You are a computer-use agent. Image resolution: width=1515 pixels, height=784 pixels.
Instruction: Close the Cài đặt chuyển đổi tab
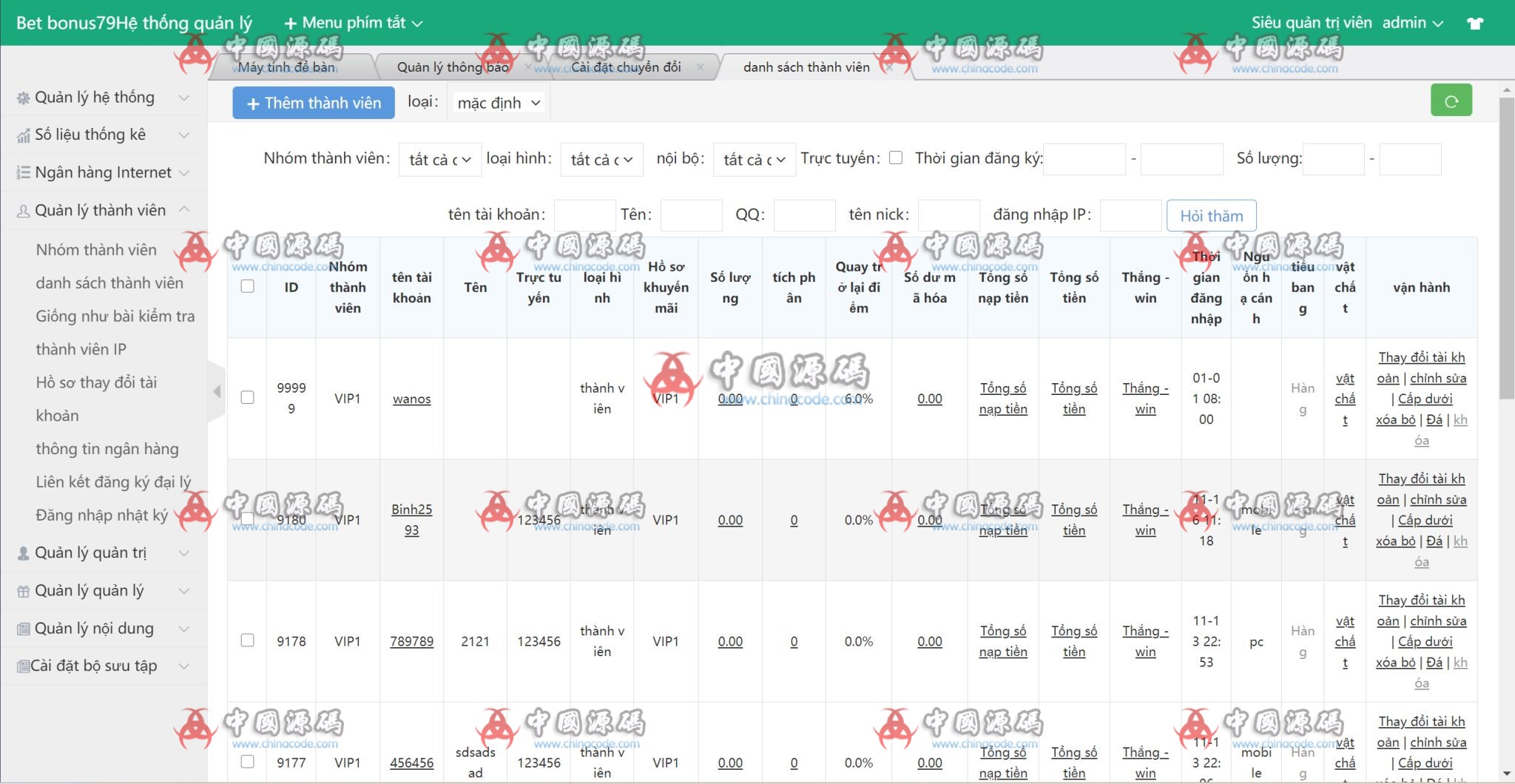pyautogui.click(x=700, y=67)
